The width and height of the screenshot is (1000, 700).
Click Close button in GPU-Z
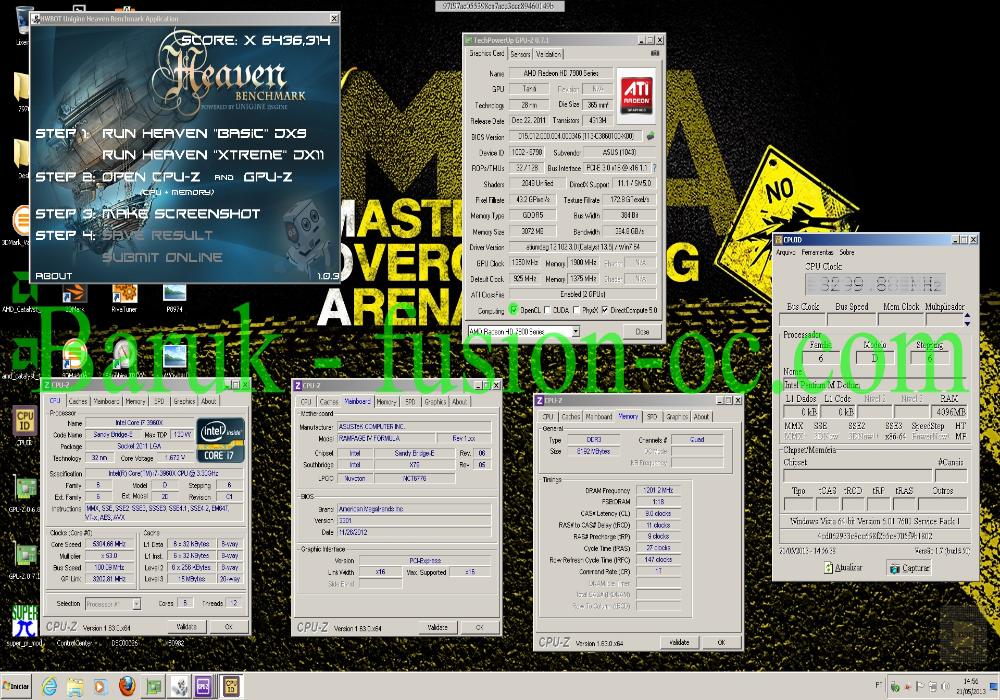coord(642,332)
